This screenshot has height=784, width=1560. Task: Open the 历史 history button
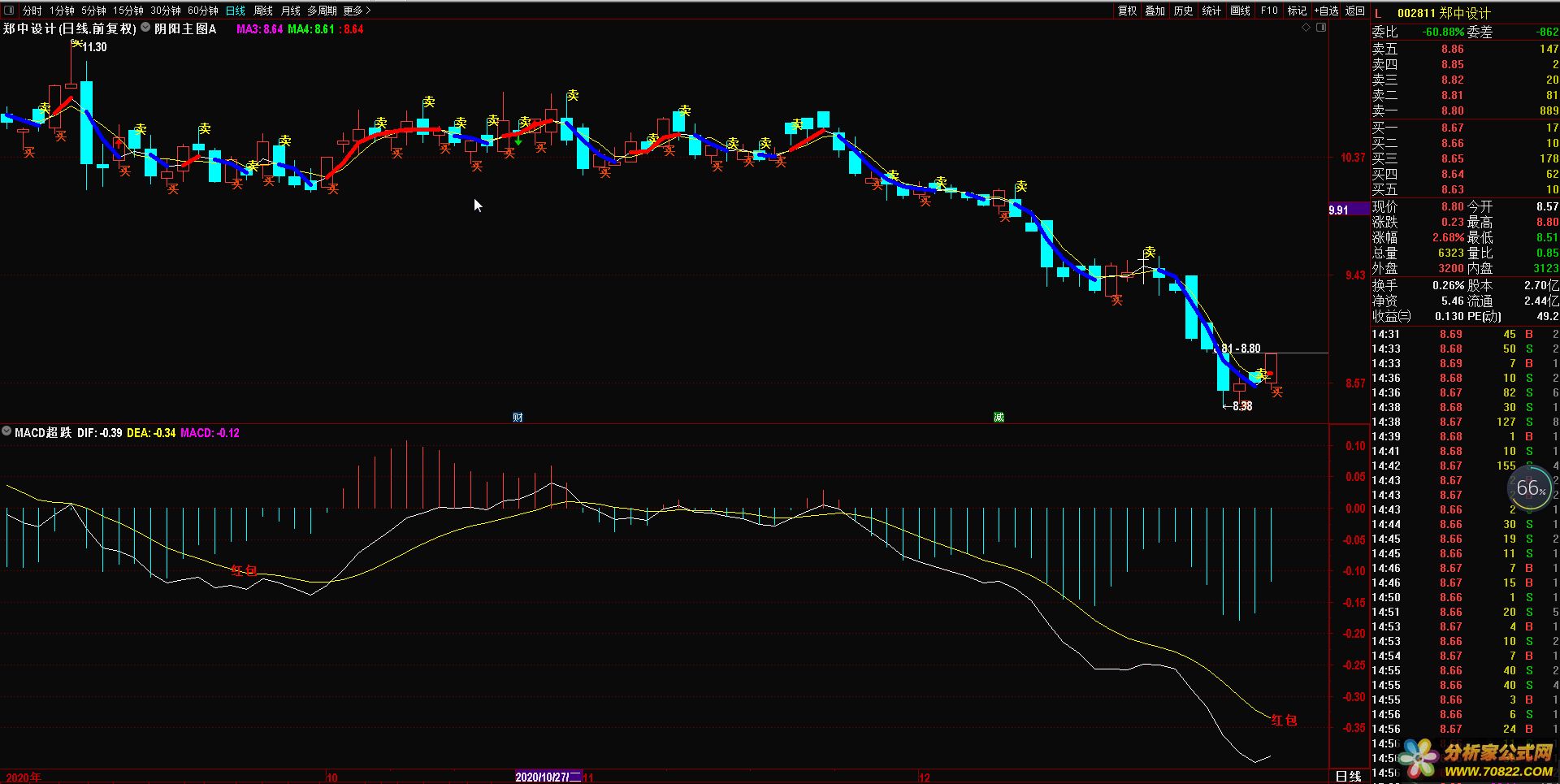pyautogui.click(x=1184, y=11)
